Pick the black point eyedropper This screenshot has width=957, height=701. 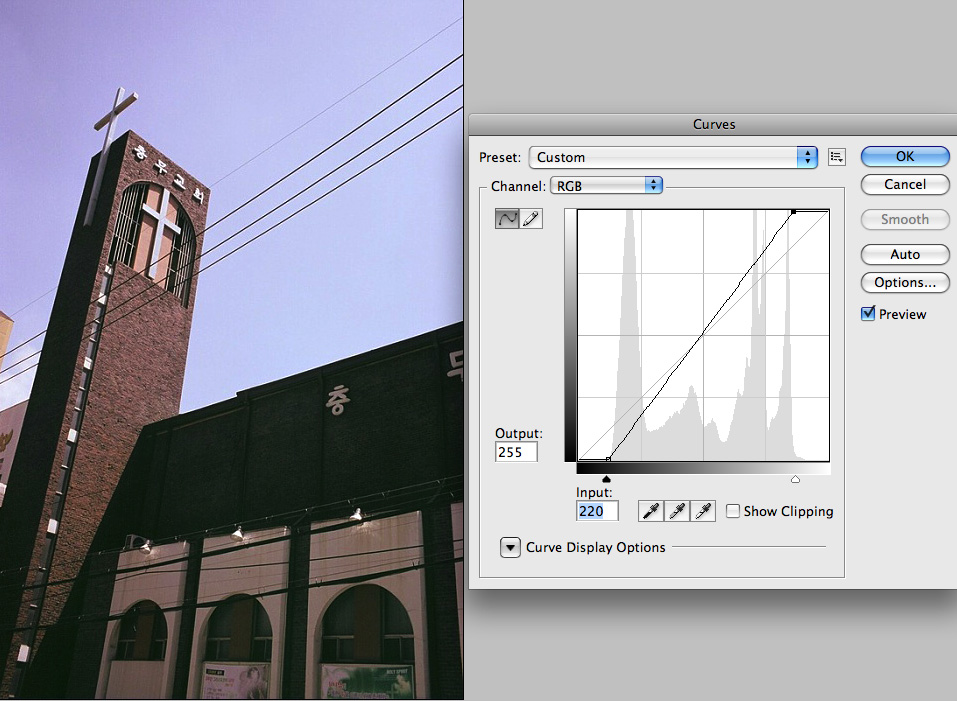(x=651, y=511)
